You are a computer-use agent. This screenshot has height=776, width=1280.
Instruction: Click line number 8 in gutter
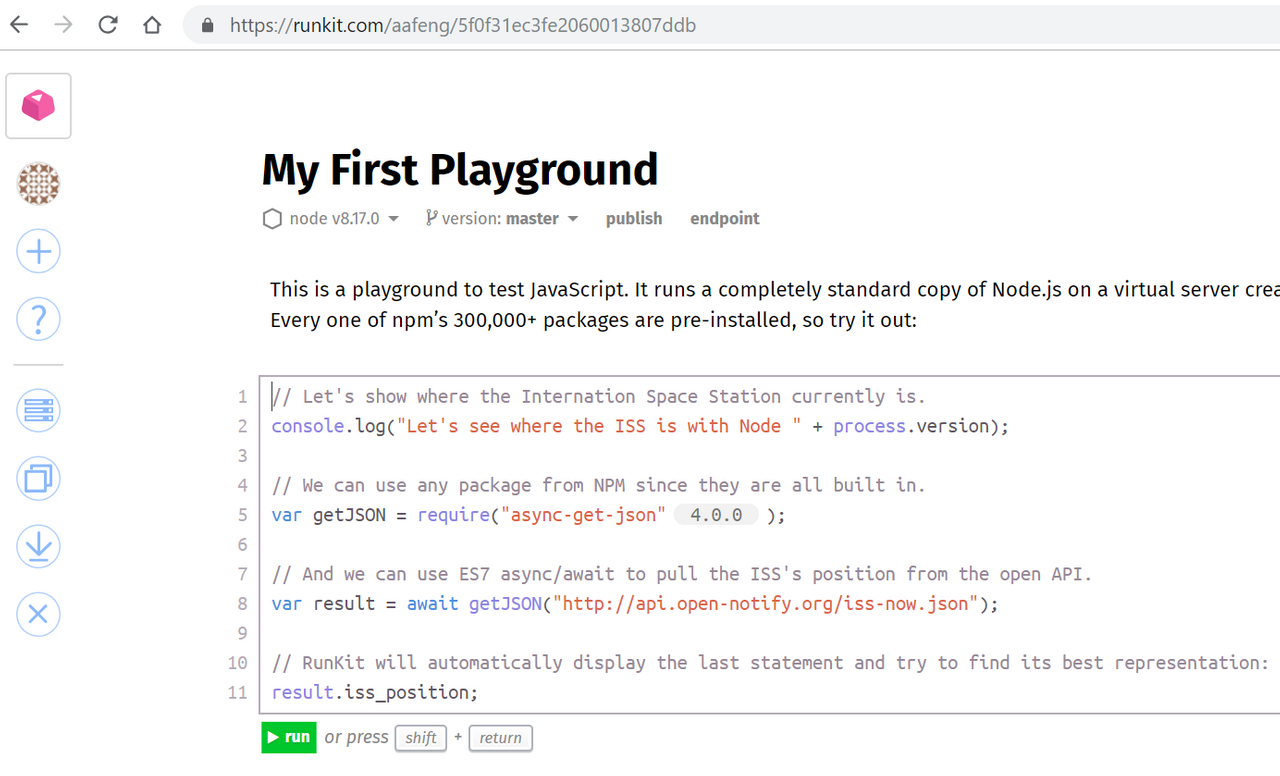242,604
